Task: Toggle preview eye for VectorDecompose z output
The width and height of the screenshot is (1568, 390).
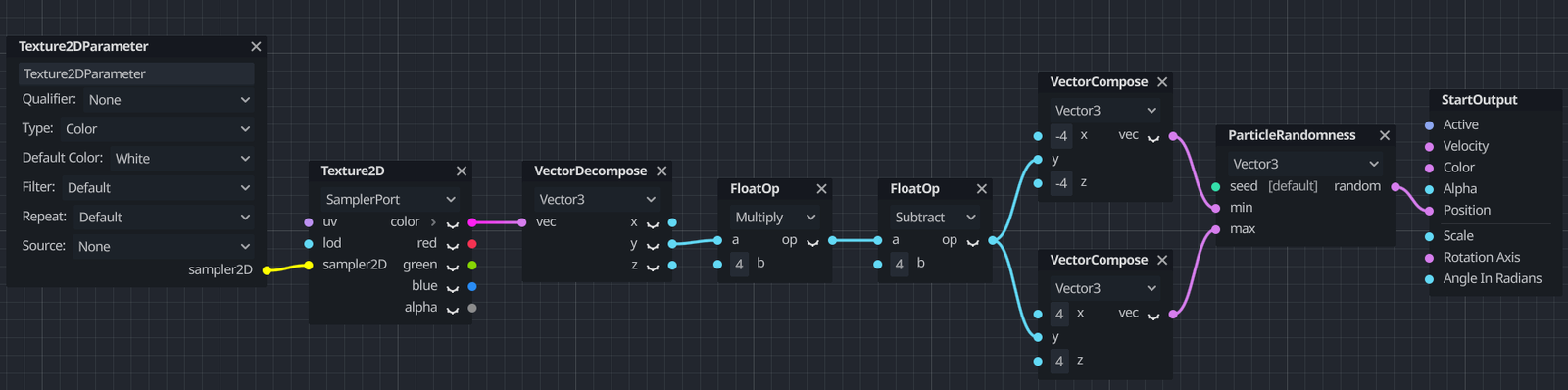Action: click(653, 268)
